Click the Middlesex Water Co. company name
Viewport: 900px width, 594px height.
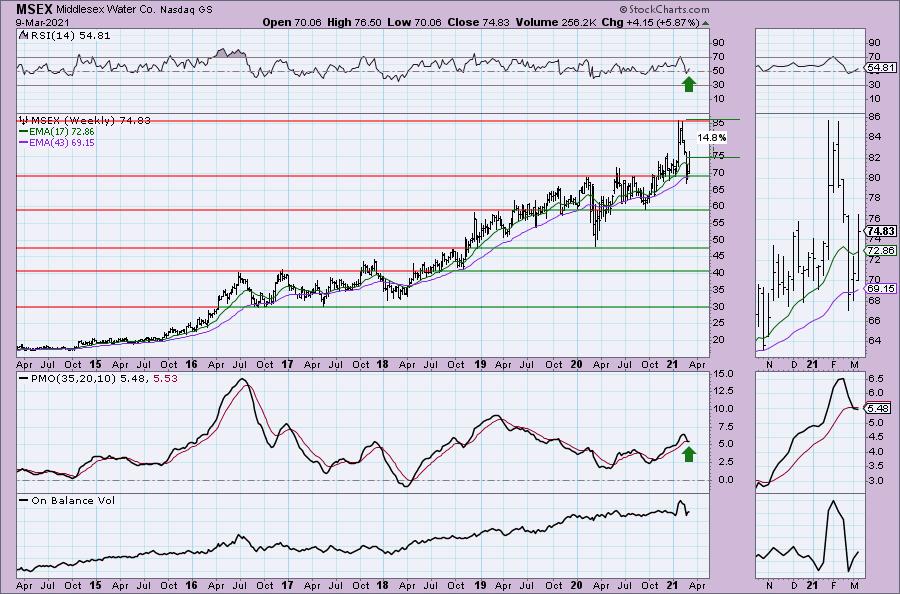pos(106,10)
